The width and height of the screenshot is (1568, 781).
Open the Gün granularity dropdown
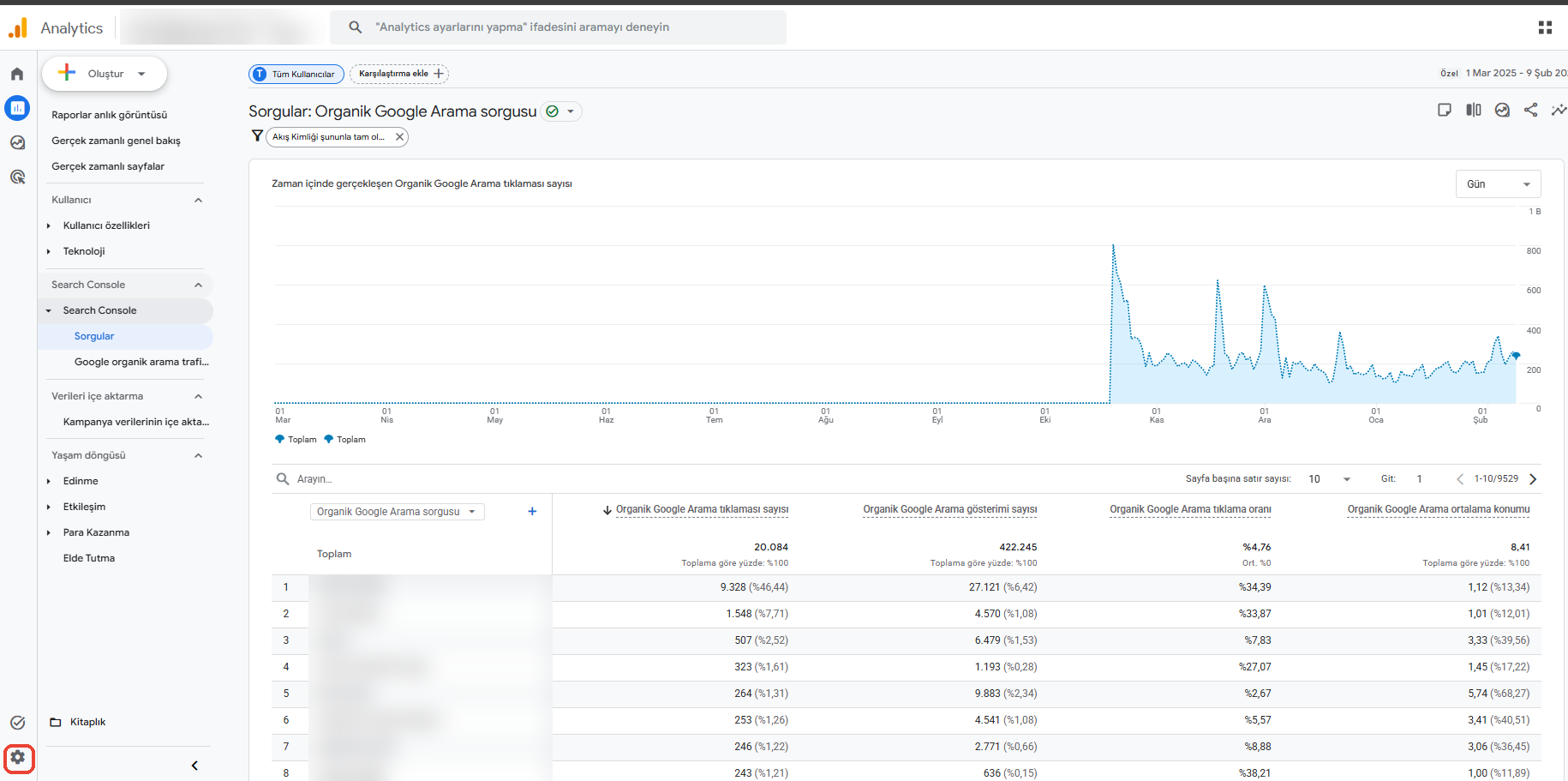tap(1498, 183)
